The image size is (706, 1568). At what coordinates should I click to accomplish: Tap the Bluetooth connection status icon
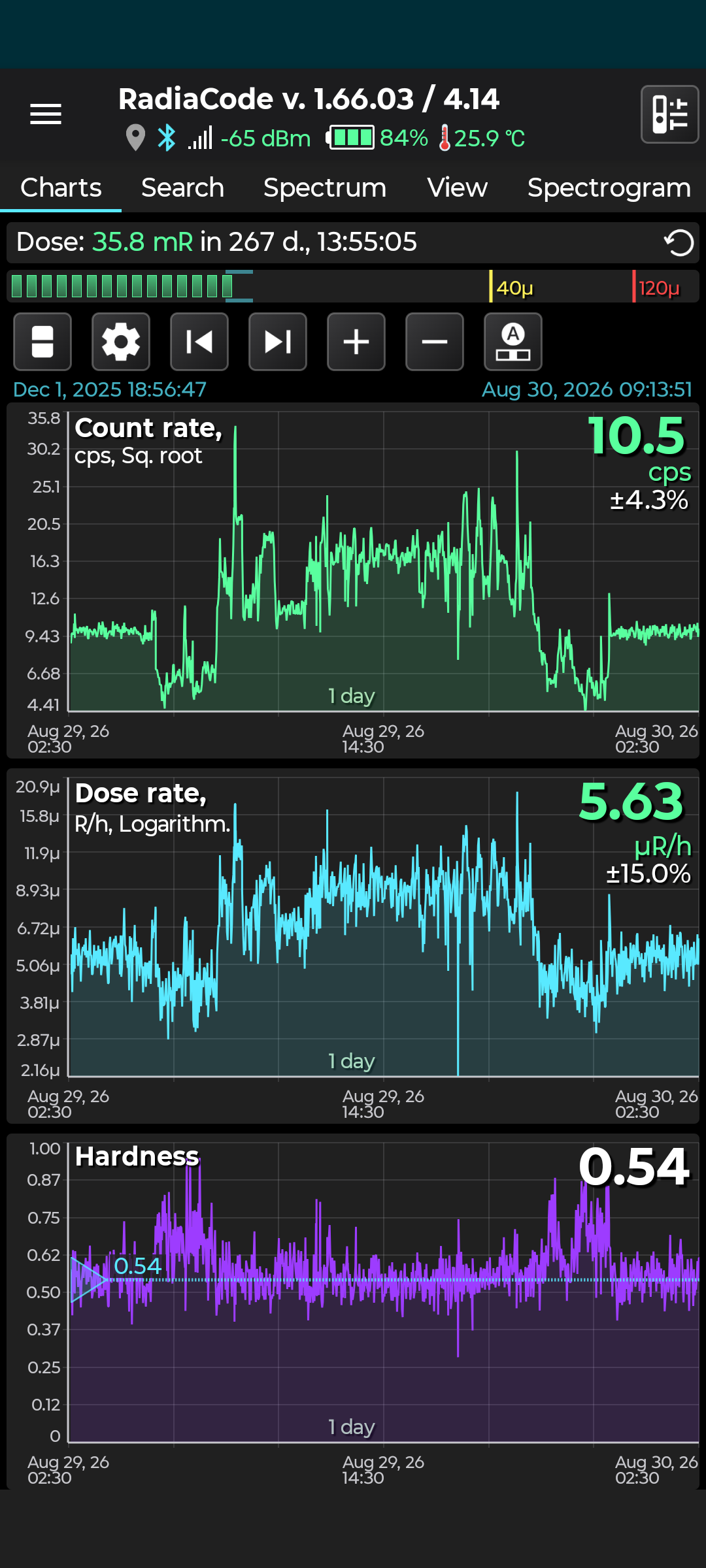[x=167, y=138]
